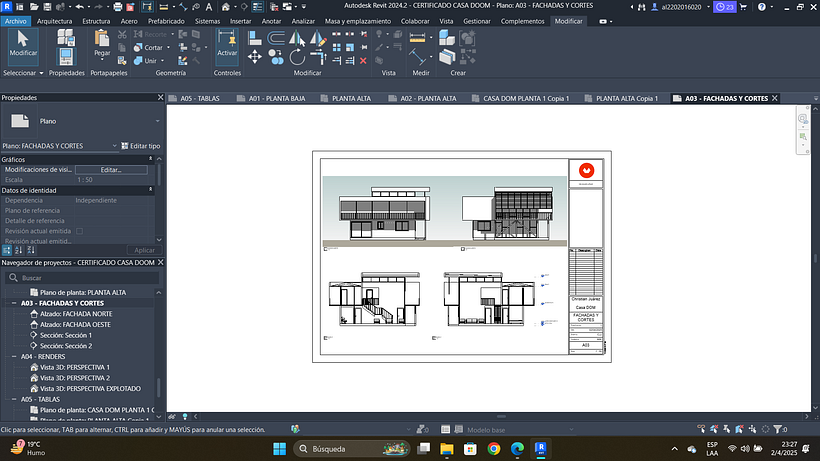This screenshot has width=820, height=461.
Task: Select the Copy tool in Modificar panel
Action: 276,56
